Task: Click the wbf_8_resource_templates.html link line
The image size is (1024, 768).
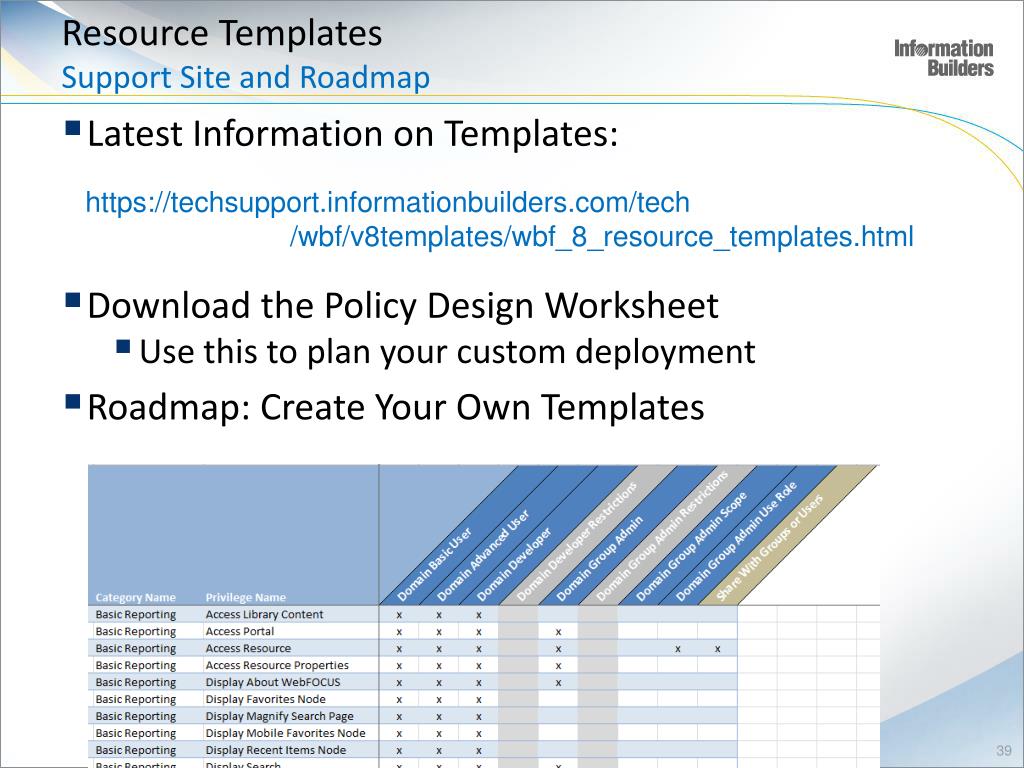Action: [601, 236]
